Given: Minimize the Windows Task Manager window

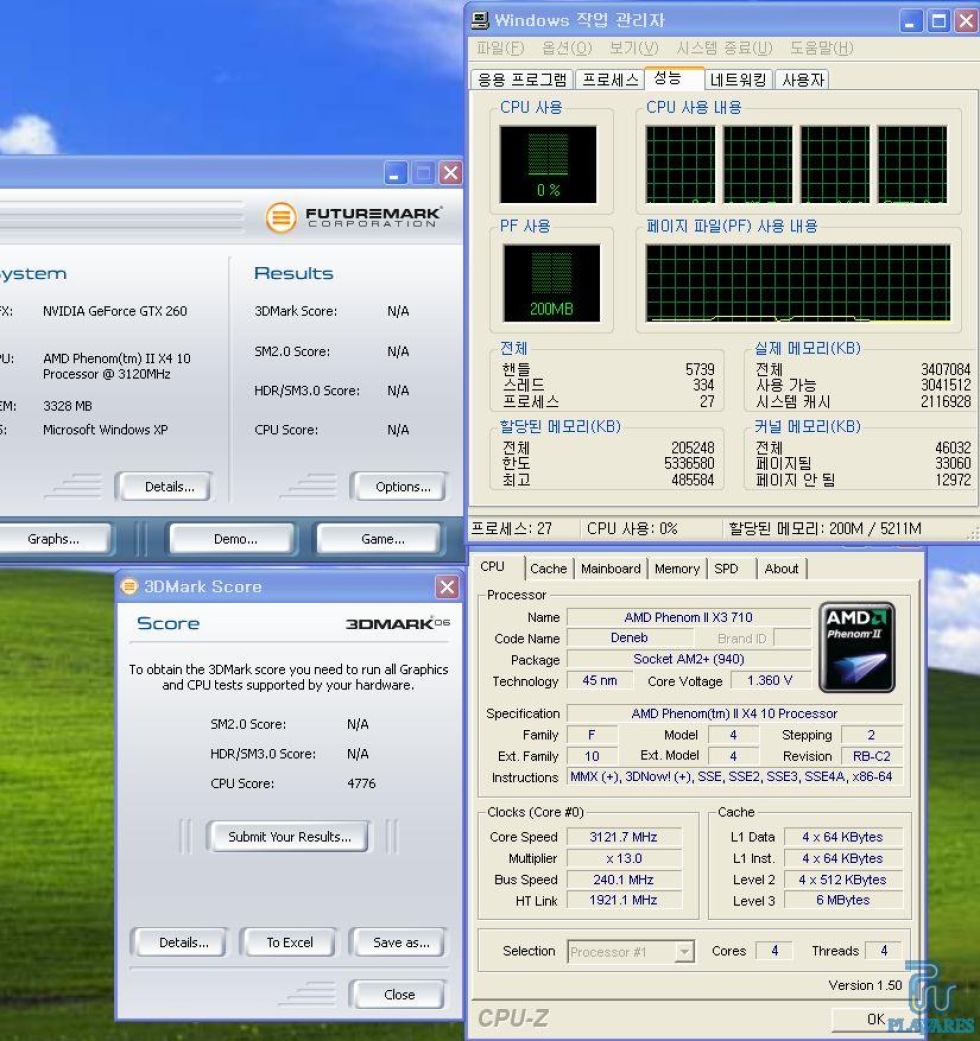Looking at the screenshot, I should (912, 20).
